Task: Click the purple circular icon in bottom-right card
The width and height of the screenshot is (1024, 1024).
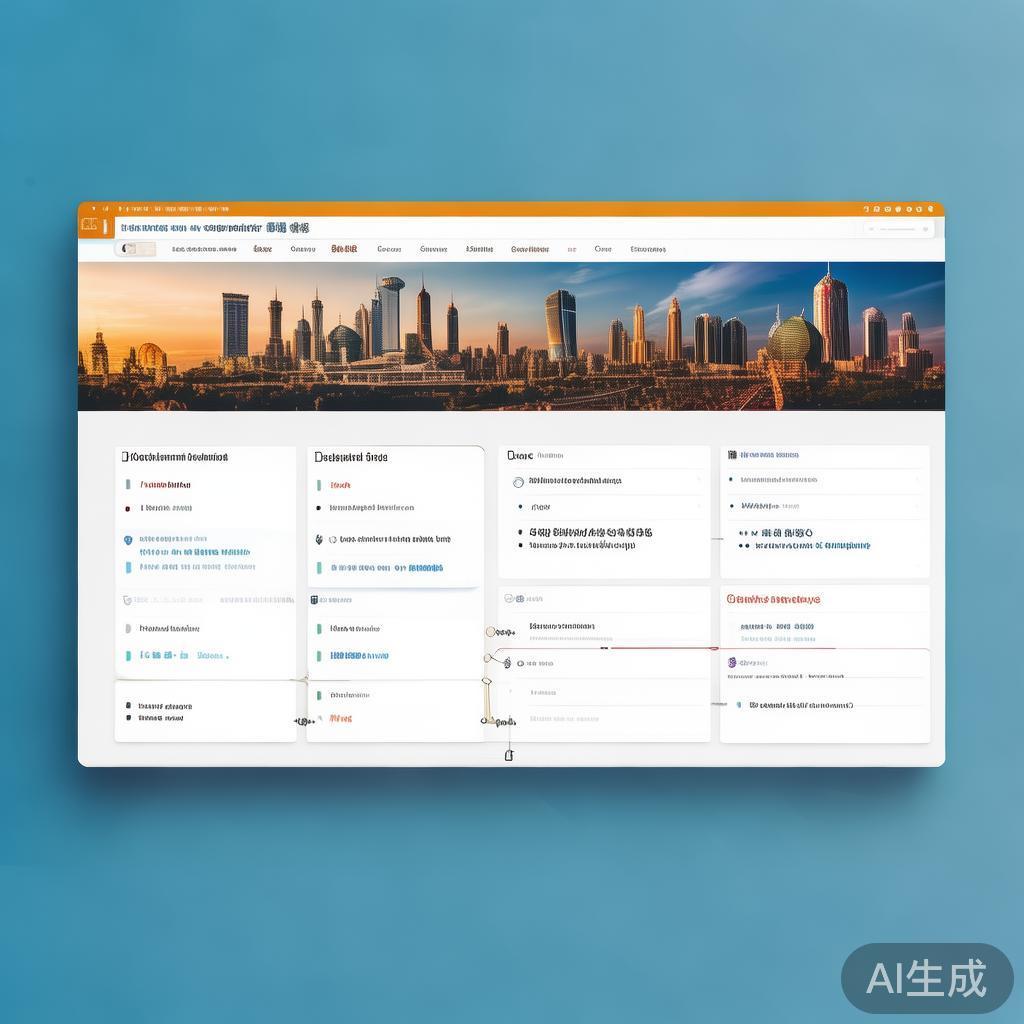Action: click(x=732, y=662)
